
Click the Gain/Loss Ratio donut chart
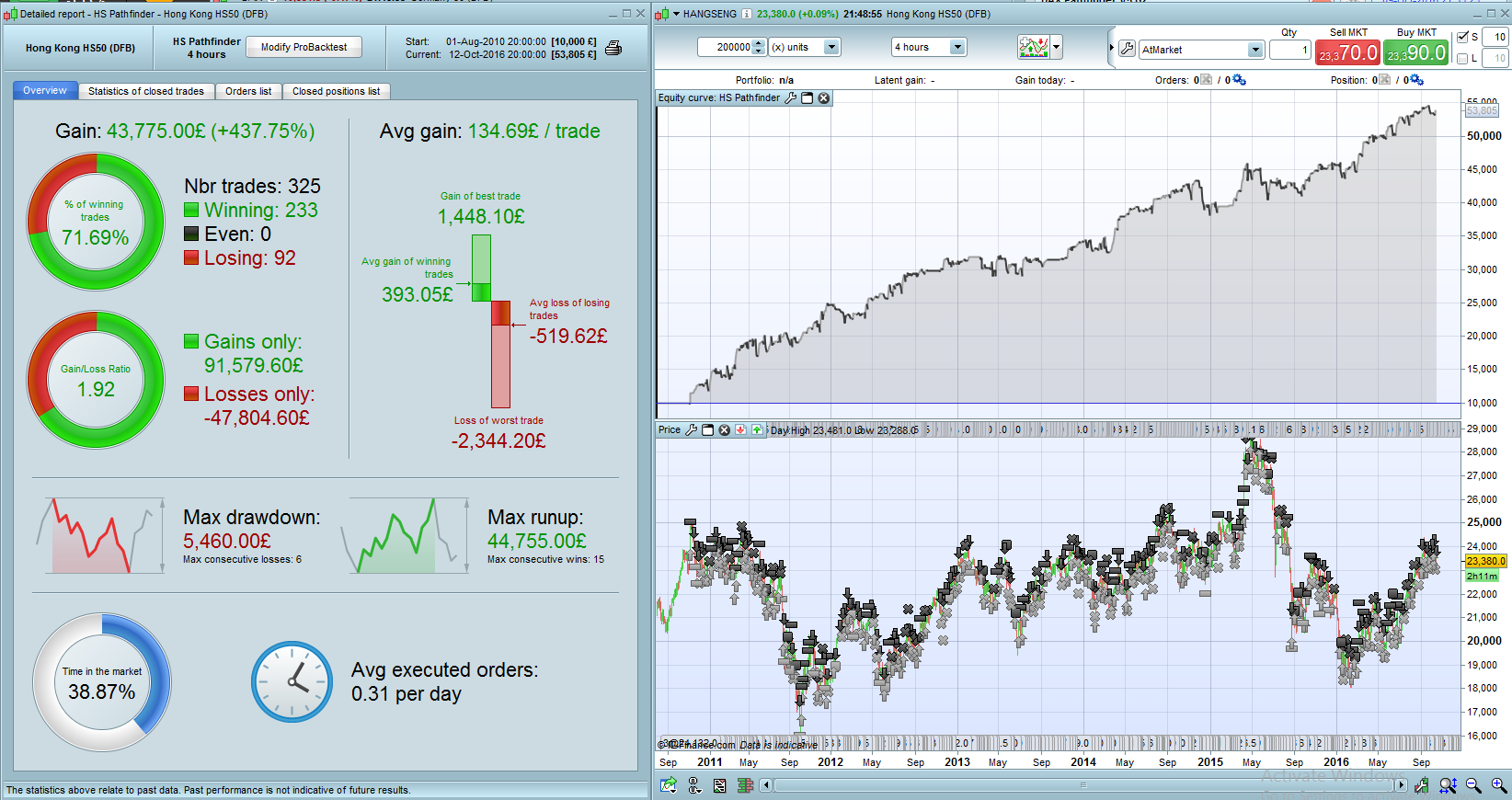(x=96, y=379)
